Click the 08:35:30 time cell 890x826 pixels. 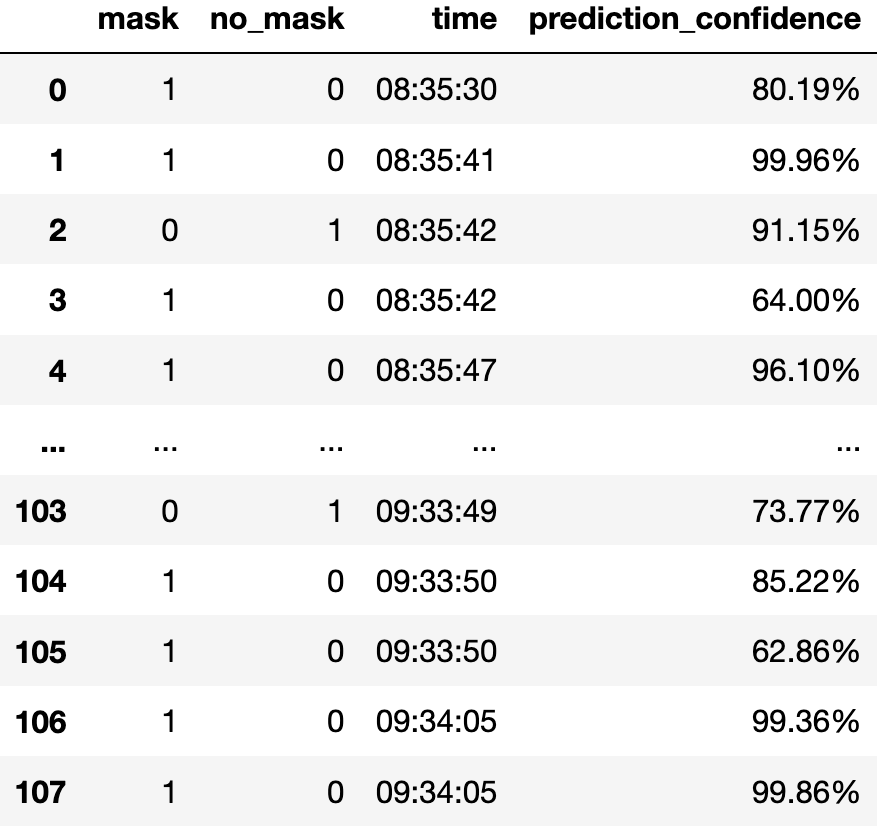pyautogui.click(x=436, y=91)
